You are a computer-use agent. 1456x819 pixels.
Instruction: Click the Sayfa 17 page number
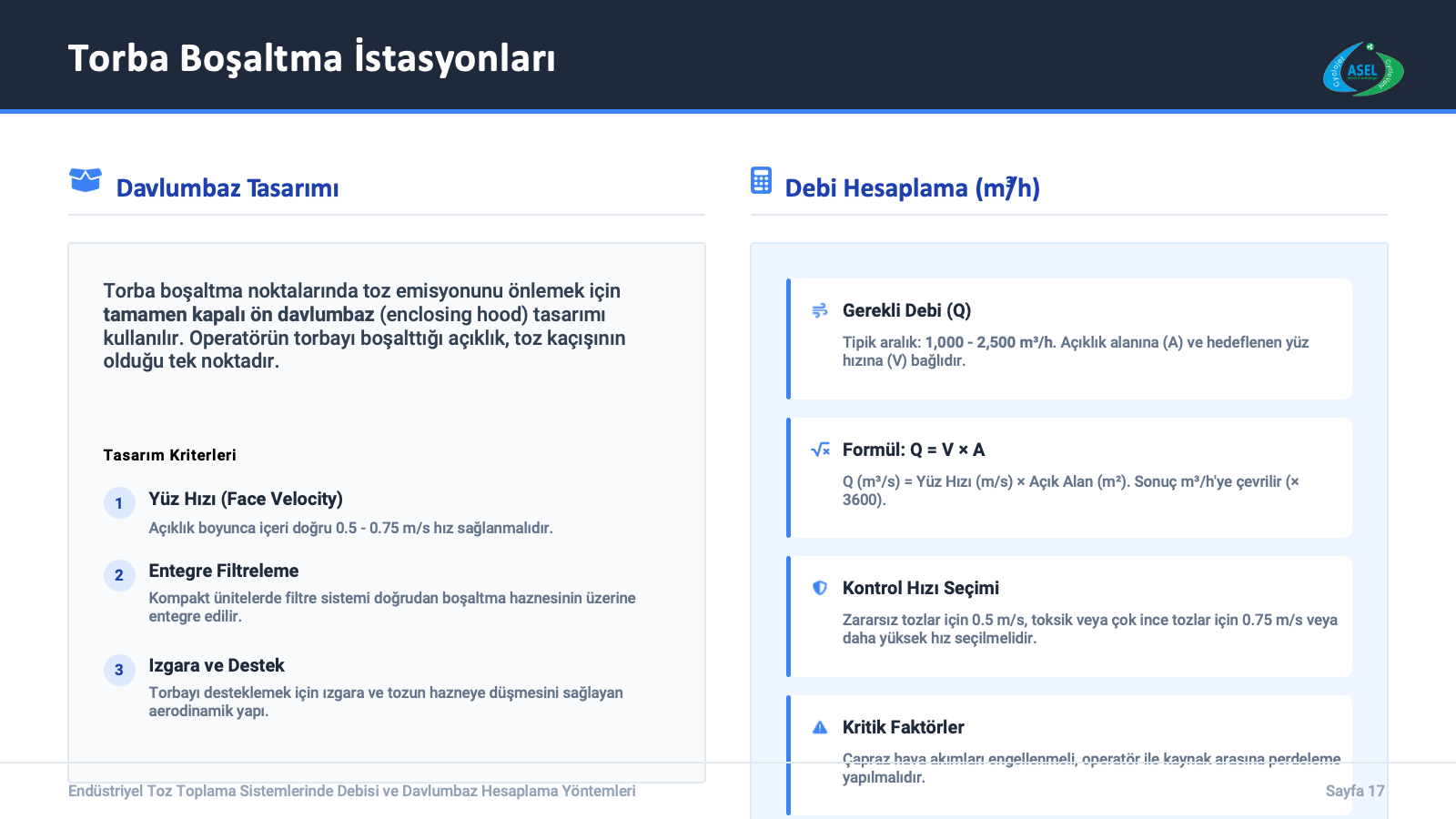[1354, 791]
